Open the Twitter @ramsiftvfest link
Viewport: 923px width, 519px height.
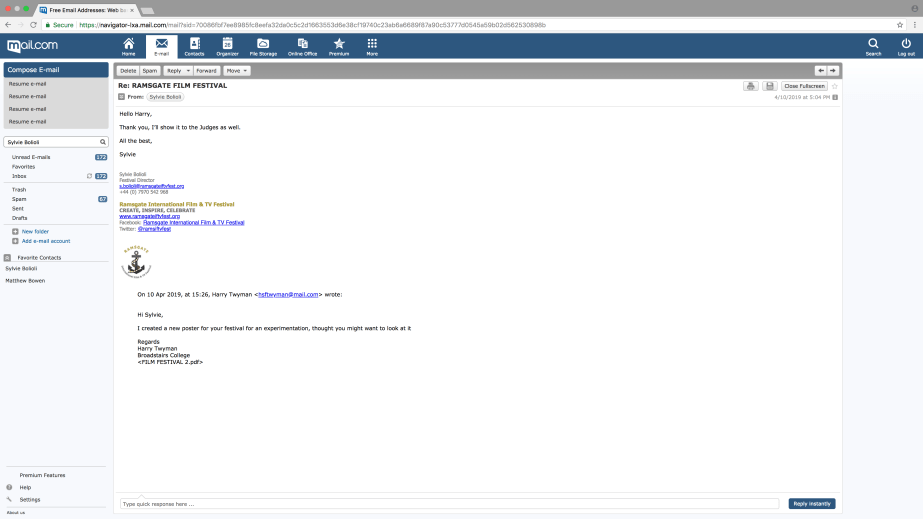pos(154,229)
